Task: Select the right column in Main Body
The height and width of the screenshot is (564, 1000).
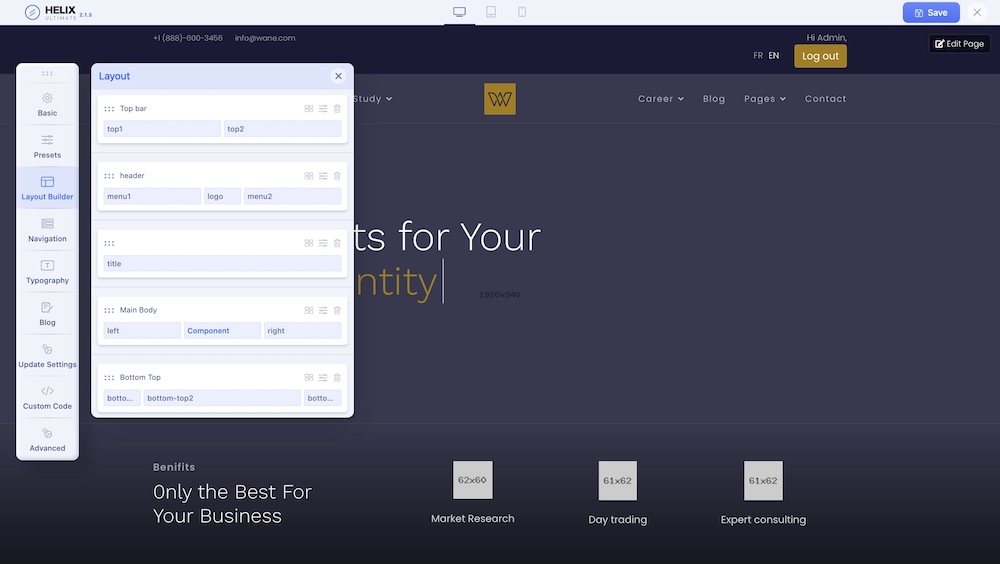Action: (x=303, y=330)
